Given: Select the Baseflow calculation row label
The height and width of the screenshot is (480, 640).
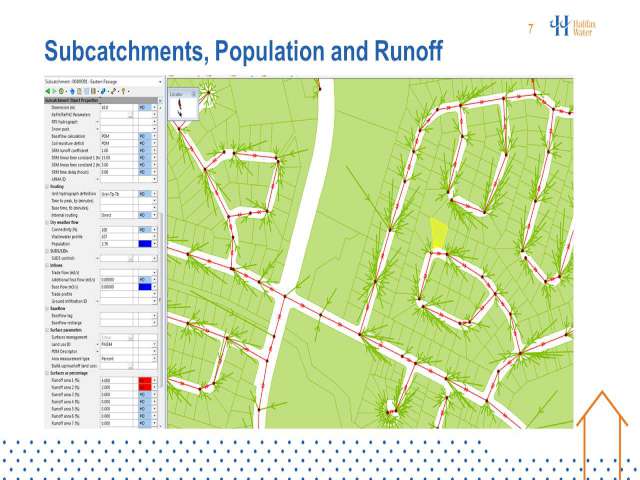Looking at the screenshot, I should click(68, 136).
